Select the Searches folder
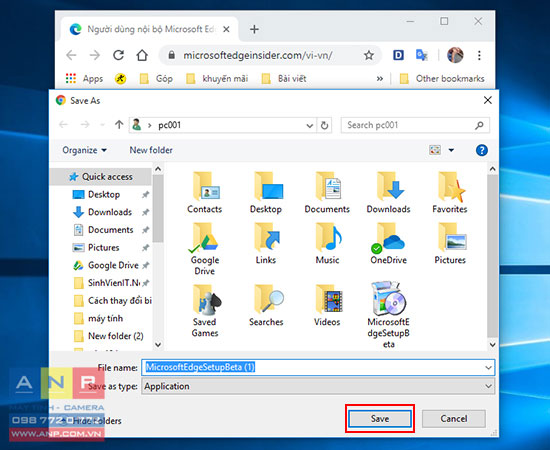Viewport: 550px width, 450px height. (266, 305)
